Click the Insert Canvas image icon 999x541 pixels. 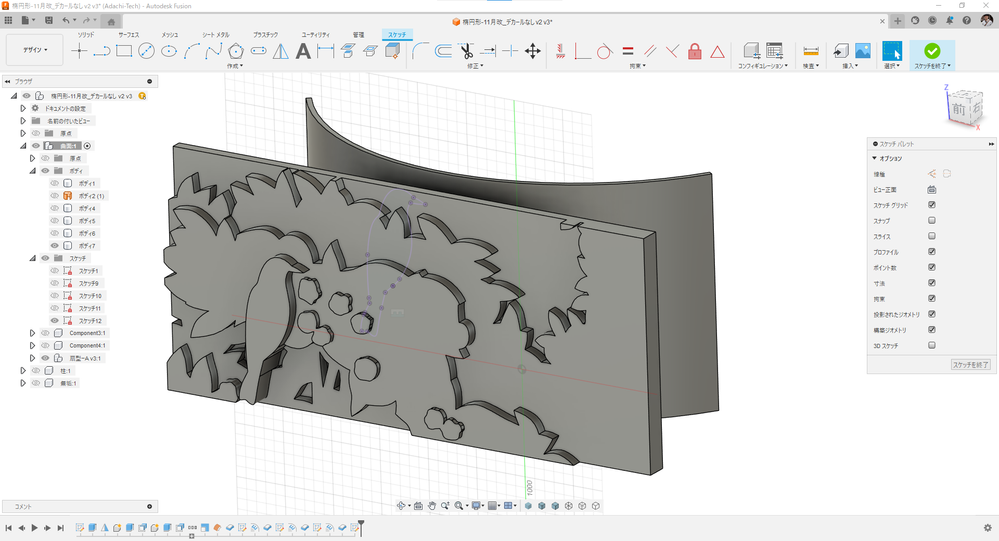click(863, 52)
